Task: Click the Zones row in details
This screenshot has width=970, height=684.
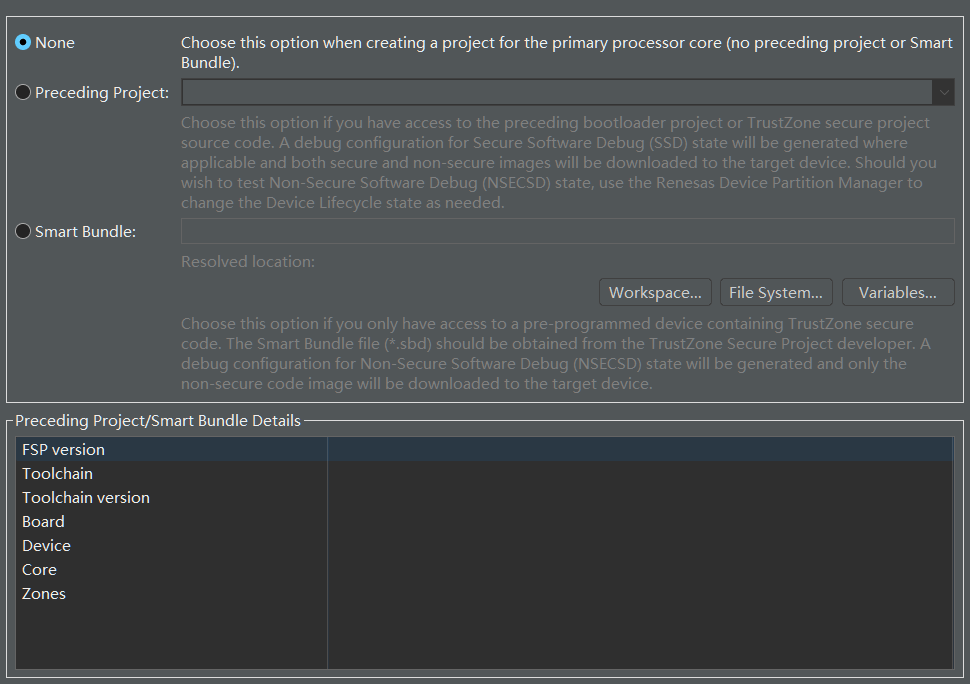Action: (x=484, y=594)
